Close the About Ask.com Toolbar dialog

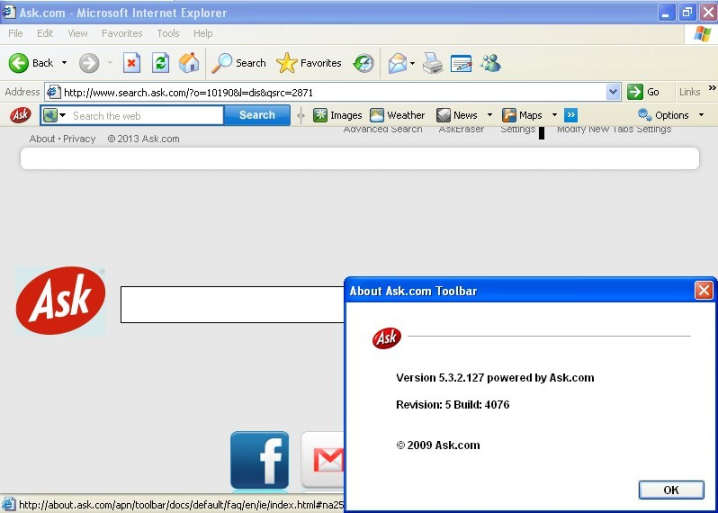pos(704,291)
